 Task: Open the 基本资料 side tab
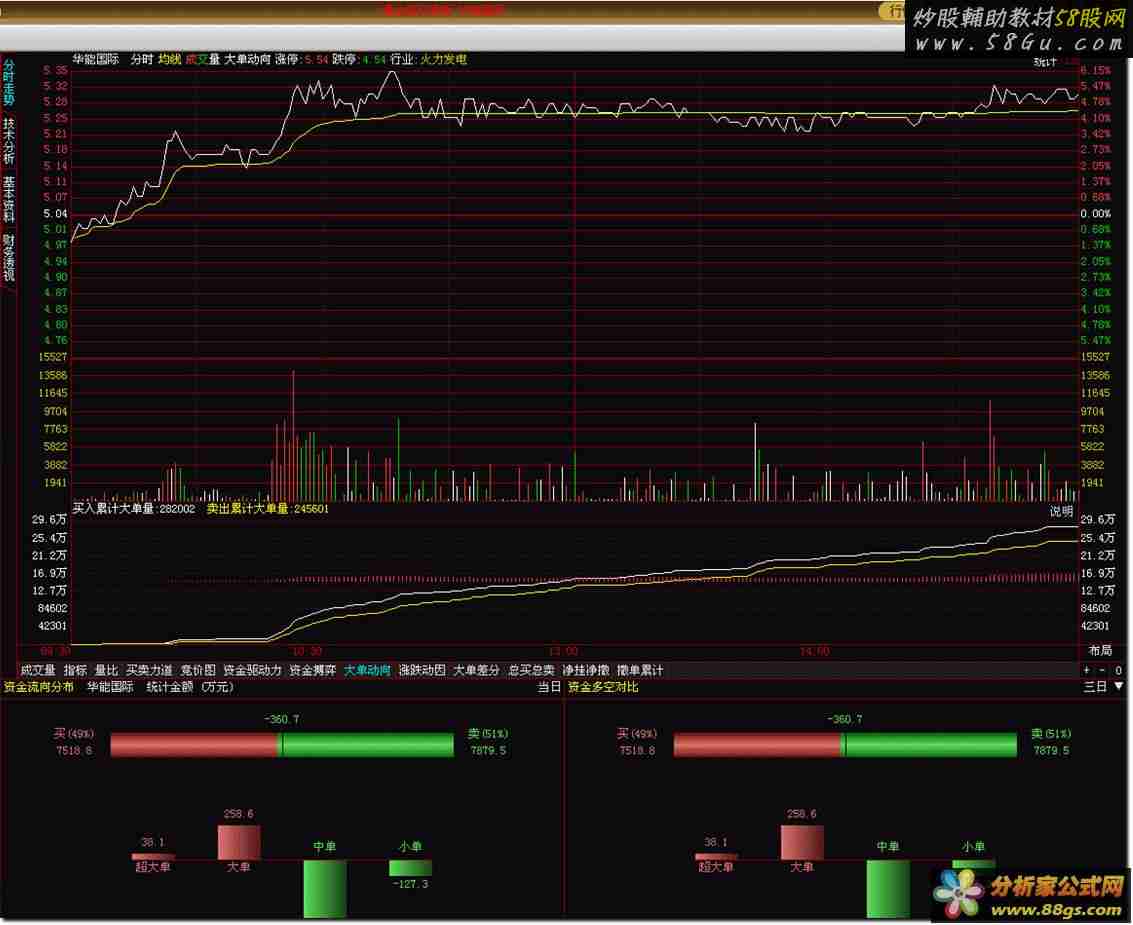pyautogui.click(x=9, y=199)
